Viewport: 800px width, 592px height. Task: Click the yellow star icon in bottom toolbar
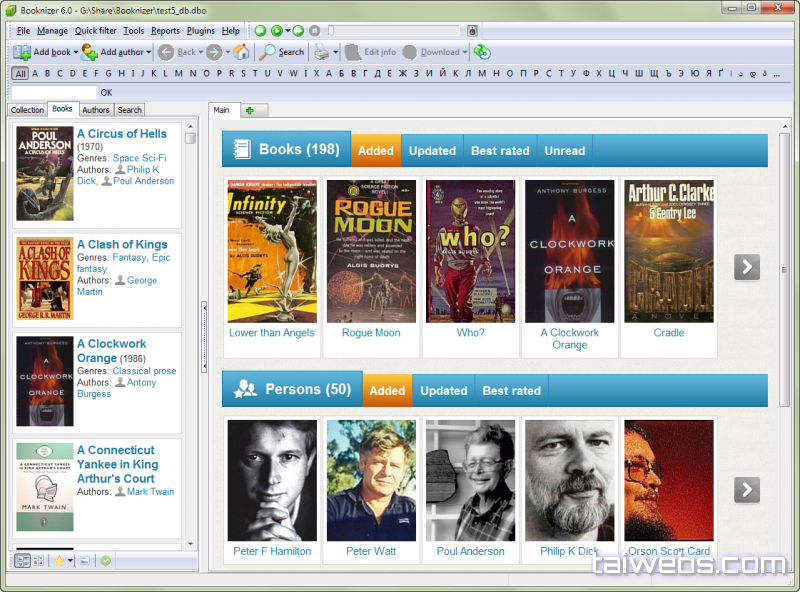(x=59, y=561)
